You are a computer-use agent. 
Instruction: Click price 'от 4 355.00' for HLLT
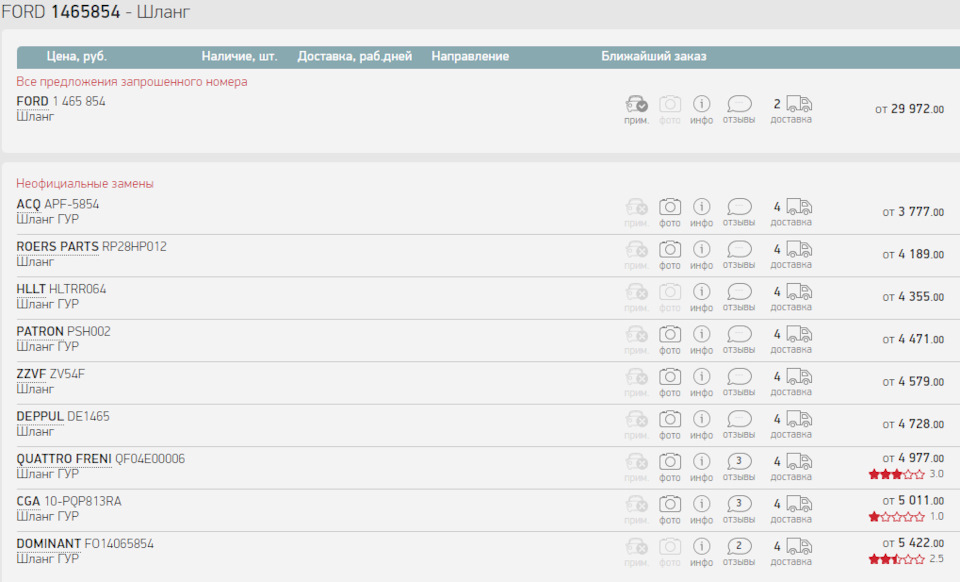(x=913, y=296)
